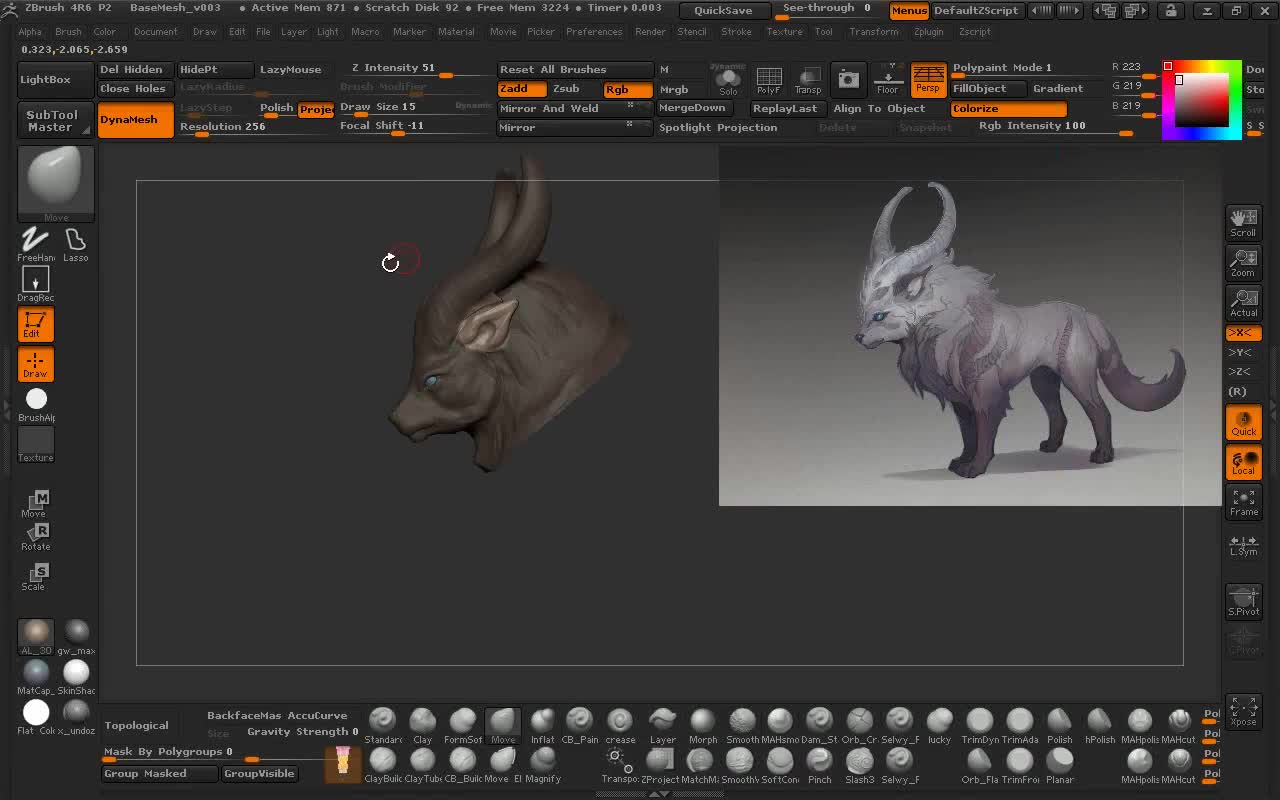
Task: Open the BrushAlpha selector
Action: (x=36, y=405)
